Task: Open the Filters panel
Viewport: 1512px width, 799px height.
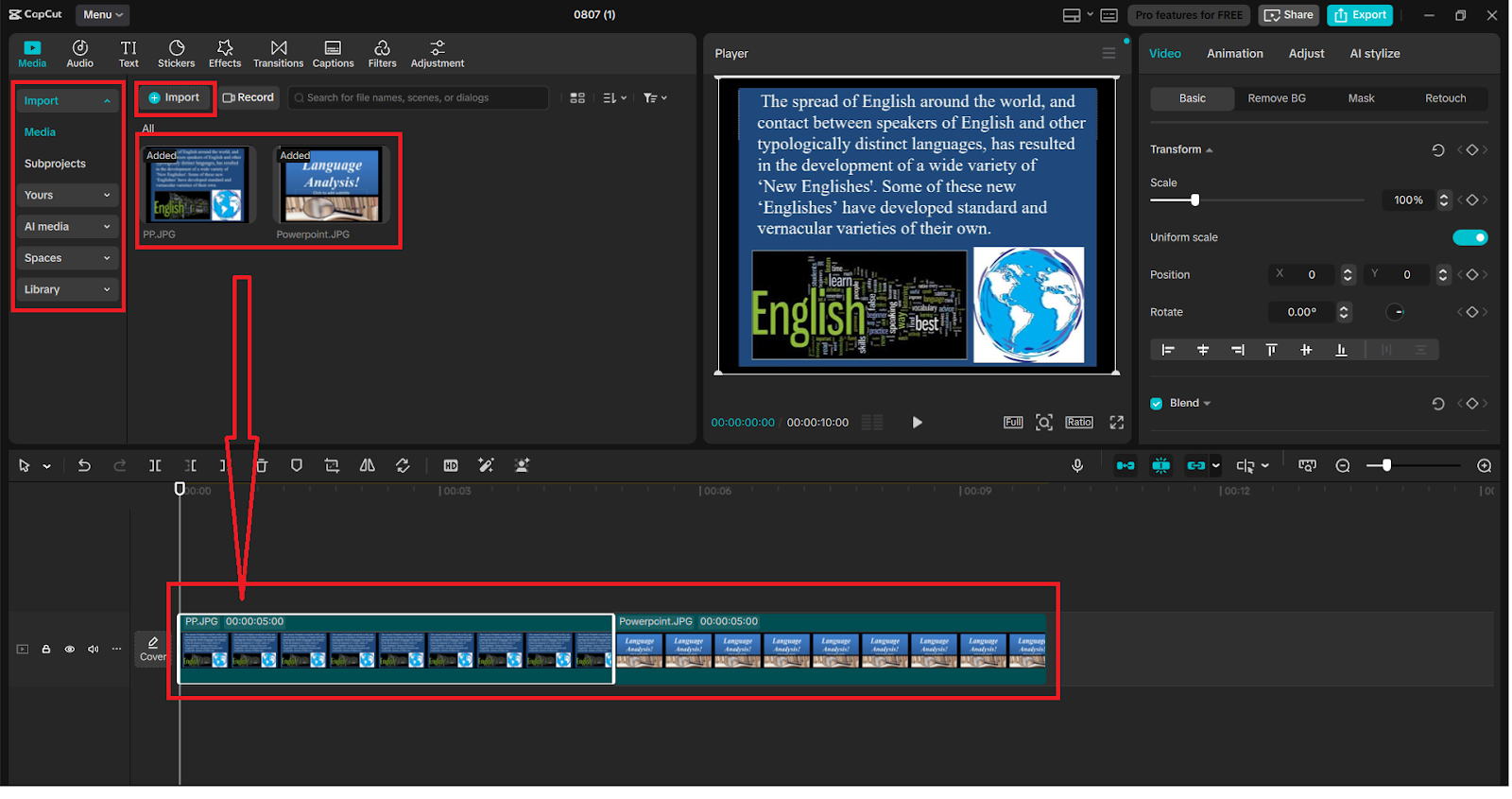Action: (x=383, y=54)
